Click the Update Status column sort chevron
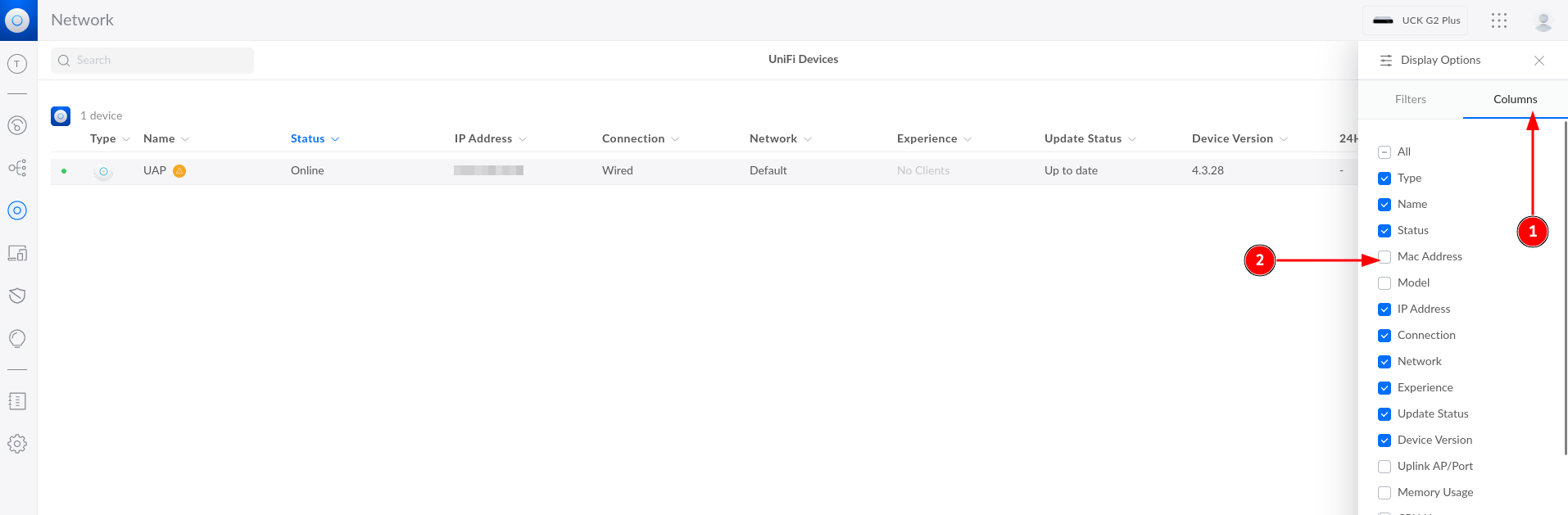The width and height of the screenshot is (1568, 515). pos(1132,139)
